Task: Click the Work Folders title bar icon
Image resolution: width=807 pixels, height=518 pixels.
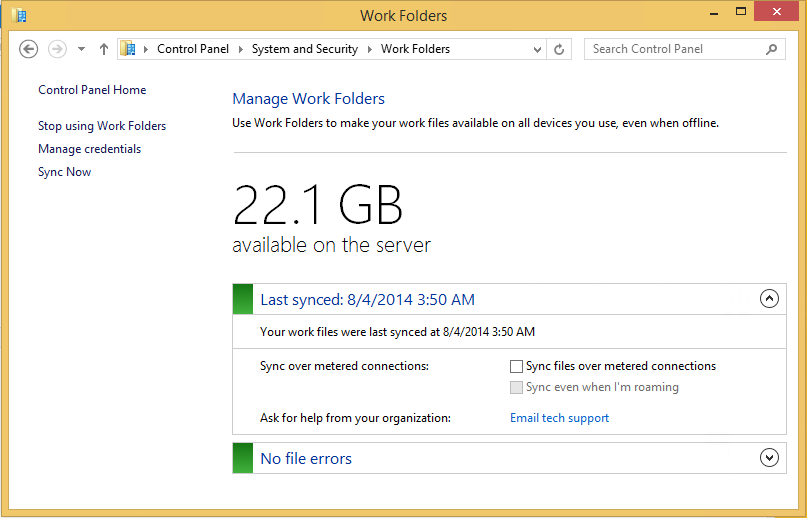Action: tap(19, 15)
